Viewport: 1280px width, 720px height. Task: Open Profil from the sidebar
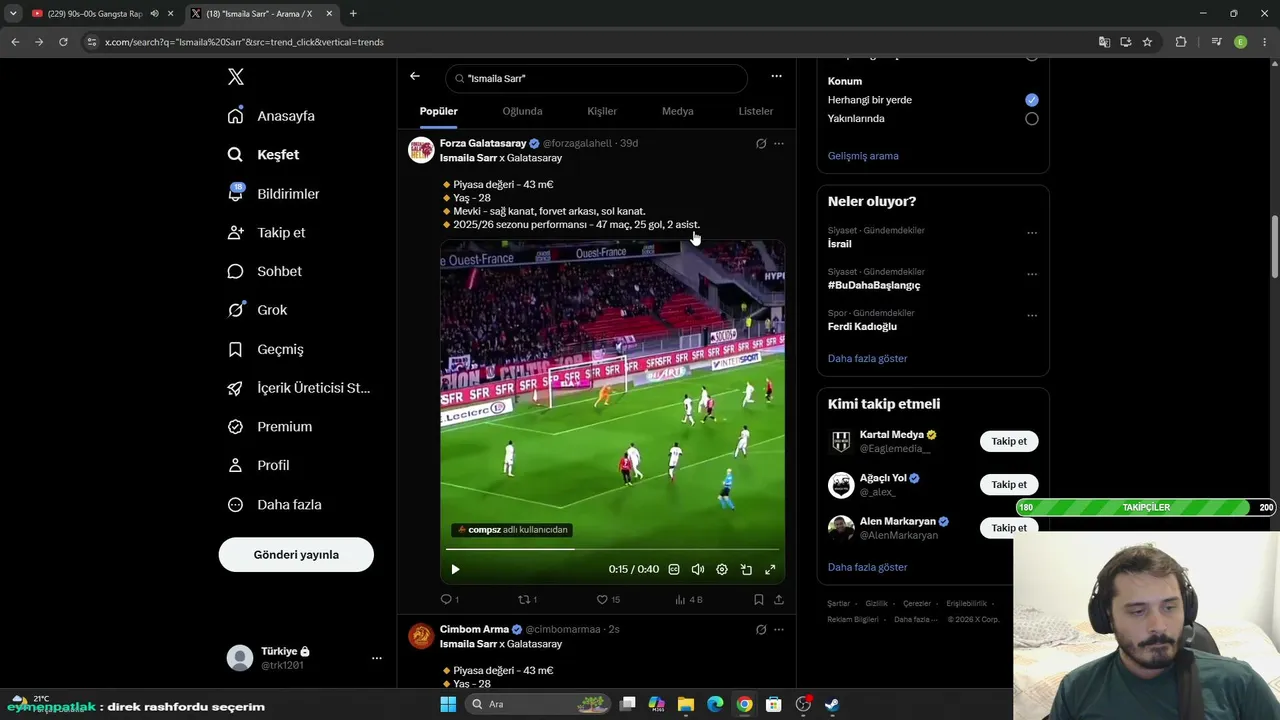259,466
